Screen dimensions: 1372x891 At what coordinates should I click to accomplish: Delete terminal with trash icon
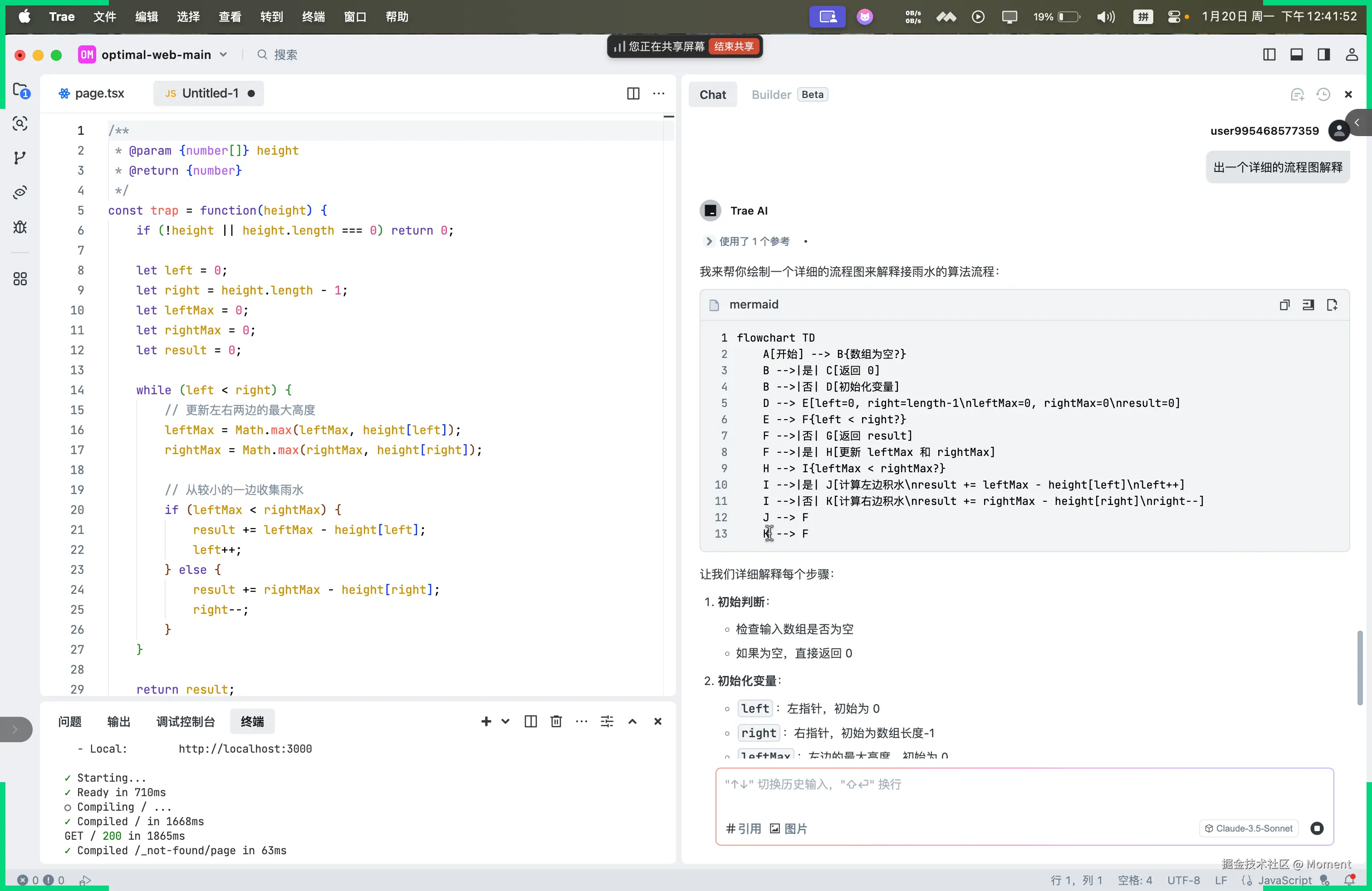pos(556,721)
